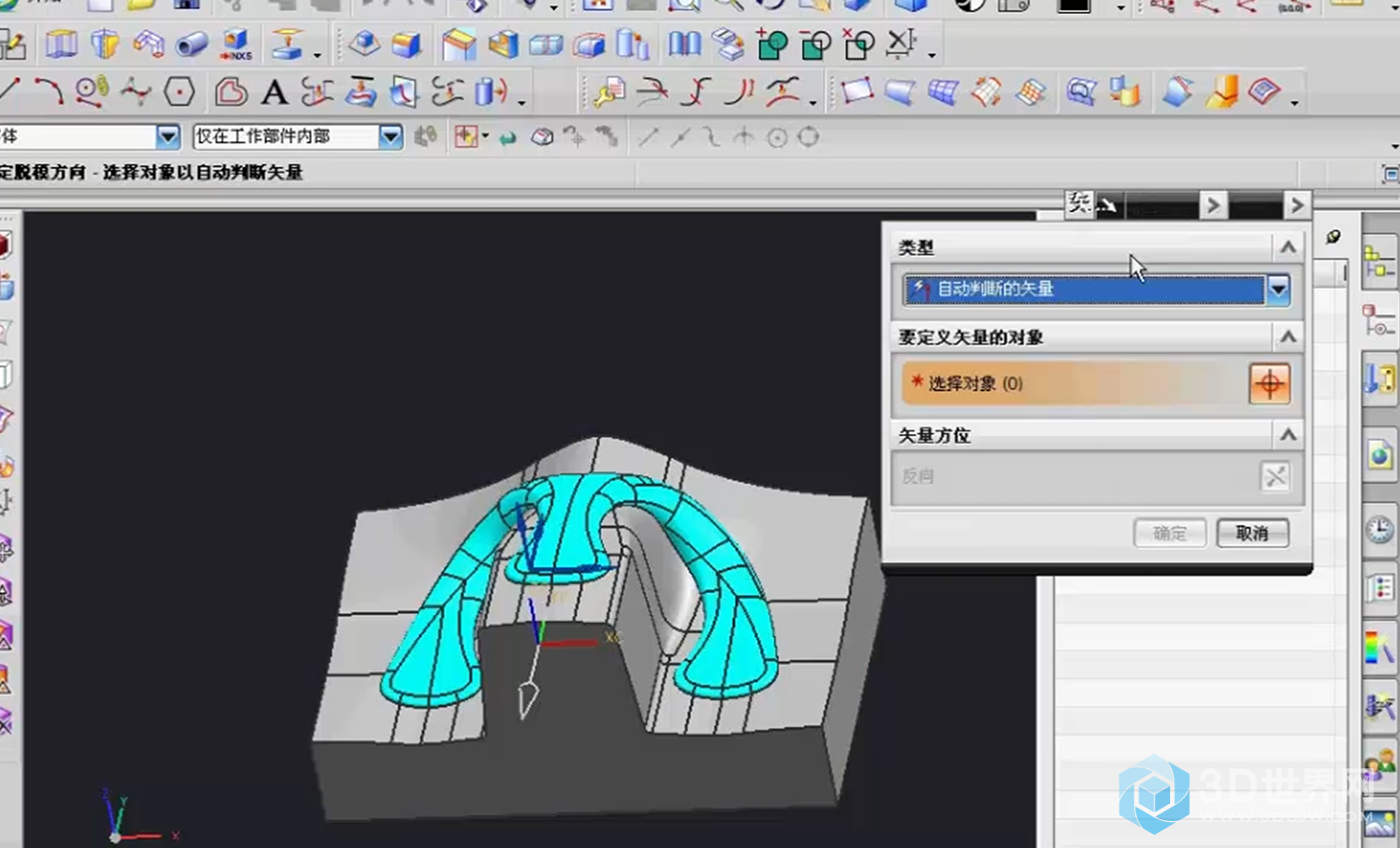Open the Part Navigator sidebar tab
The width and height of the screenshot is (1400, 848).
point(1379,320)
